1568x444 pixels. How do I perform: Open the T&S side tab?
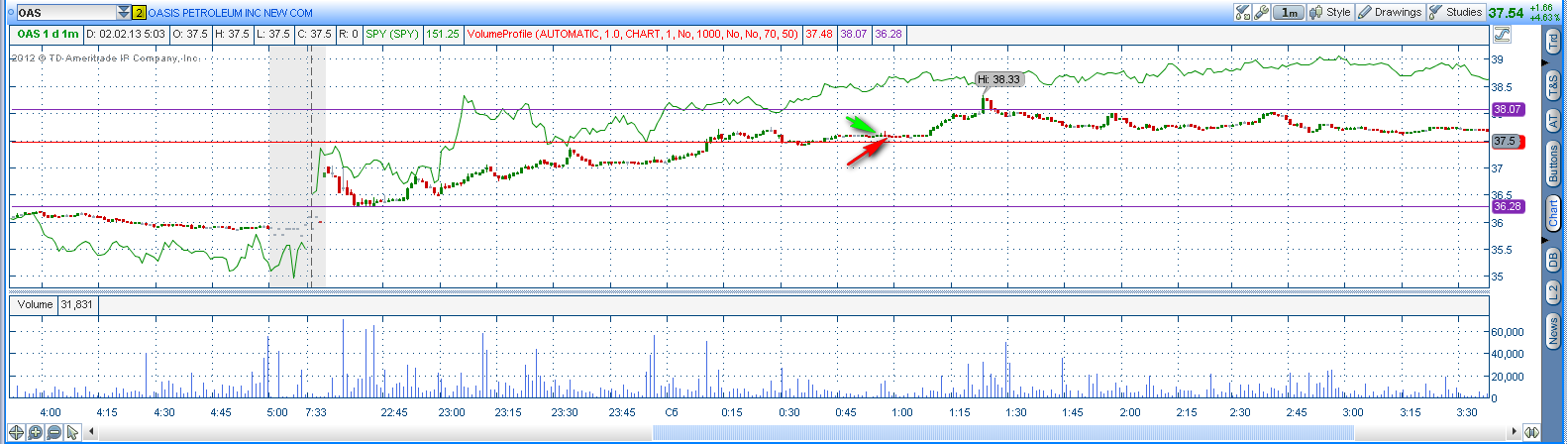[x=1553, y=84]
